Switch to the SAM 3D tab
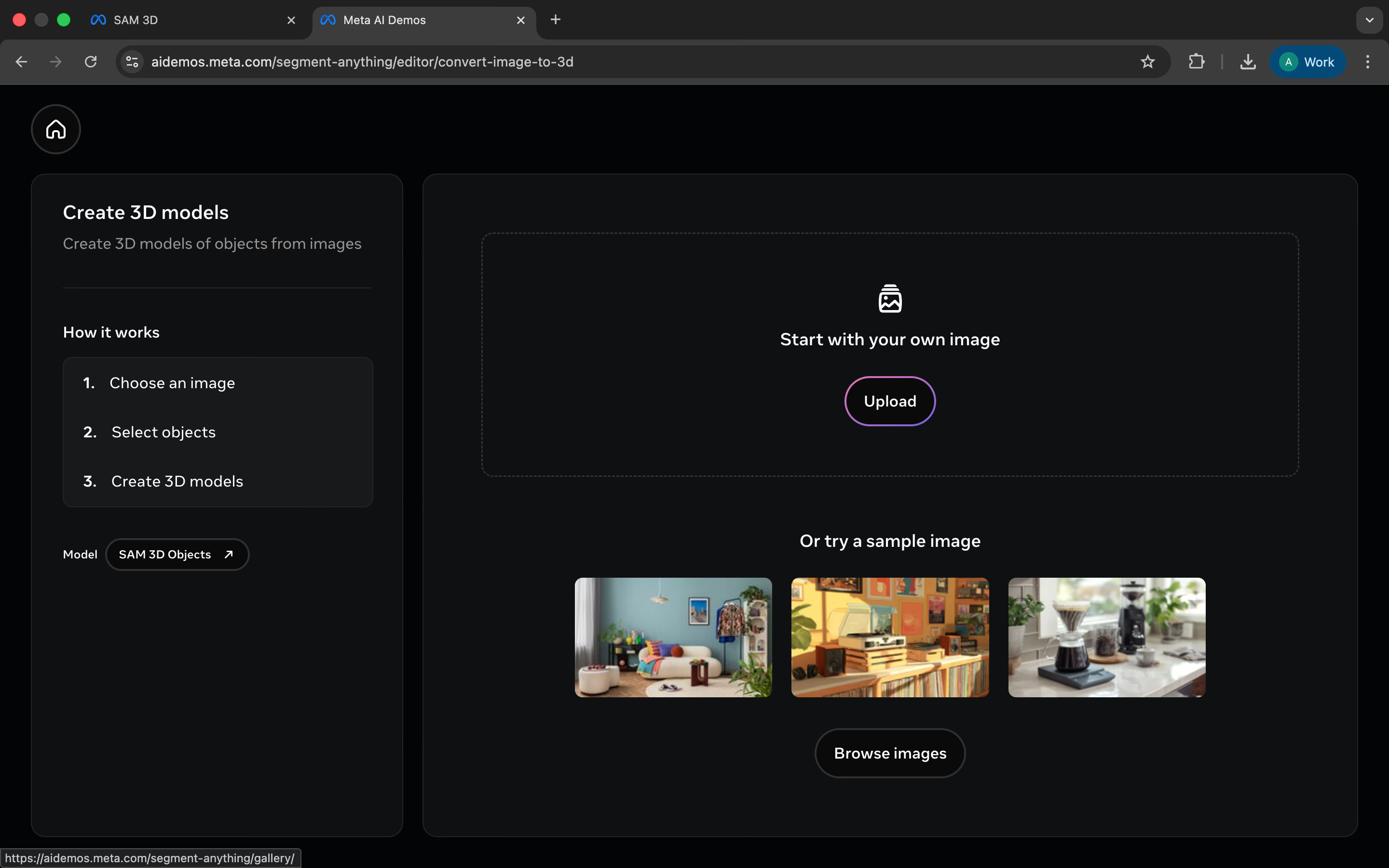Image resolution: width=1389 pixels, height=868 pixels. pyautogui.click(x=184, y=20)
